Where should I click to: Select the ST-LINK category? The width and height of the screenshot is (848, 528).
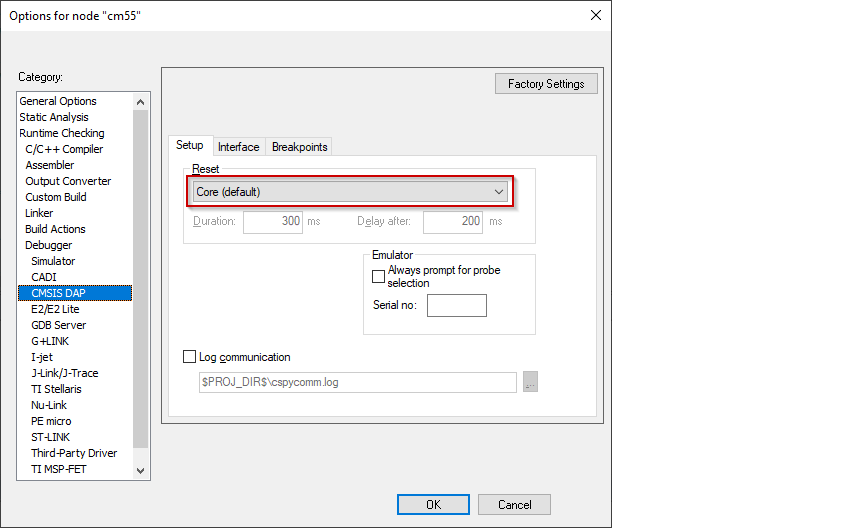(x=51, y=437)
